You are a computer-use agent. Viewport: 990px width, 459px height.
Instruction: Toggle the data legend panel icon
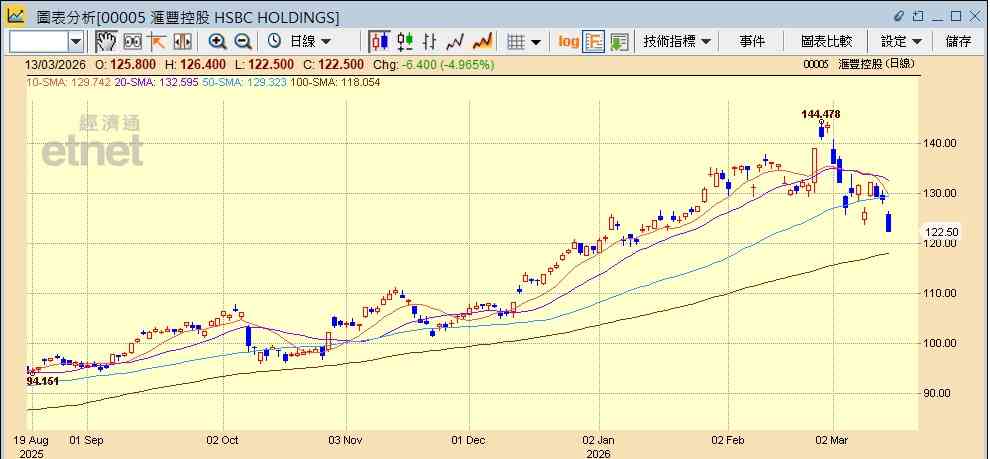[x=593, y=42]
